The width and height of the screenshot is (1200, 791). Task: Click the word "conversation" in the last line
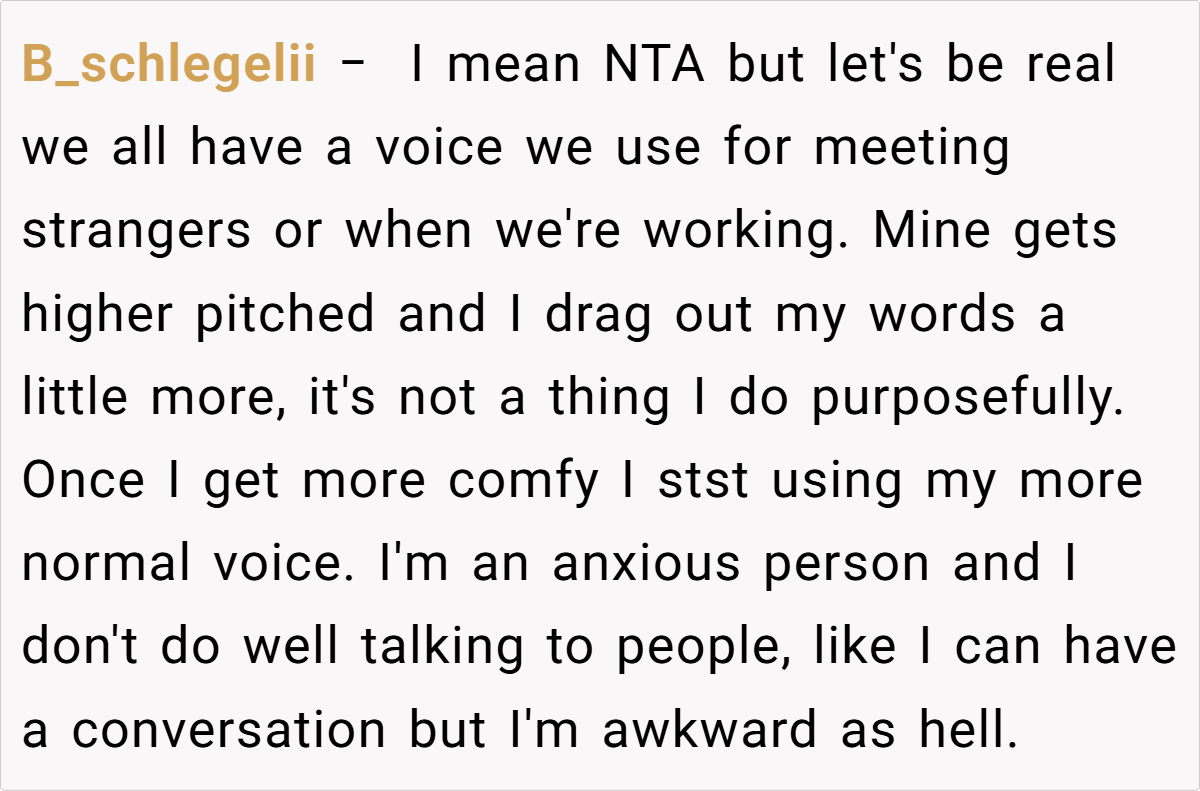229,730
